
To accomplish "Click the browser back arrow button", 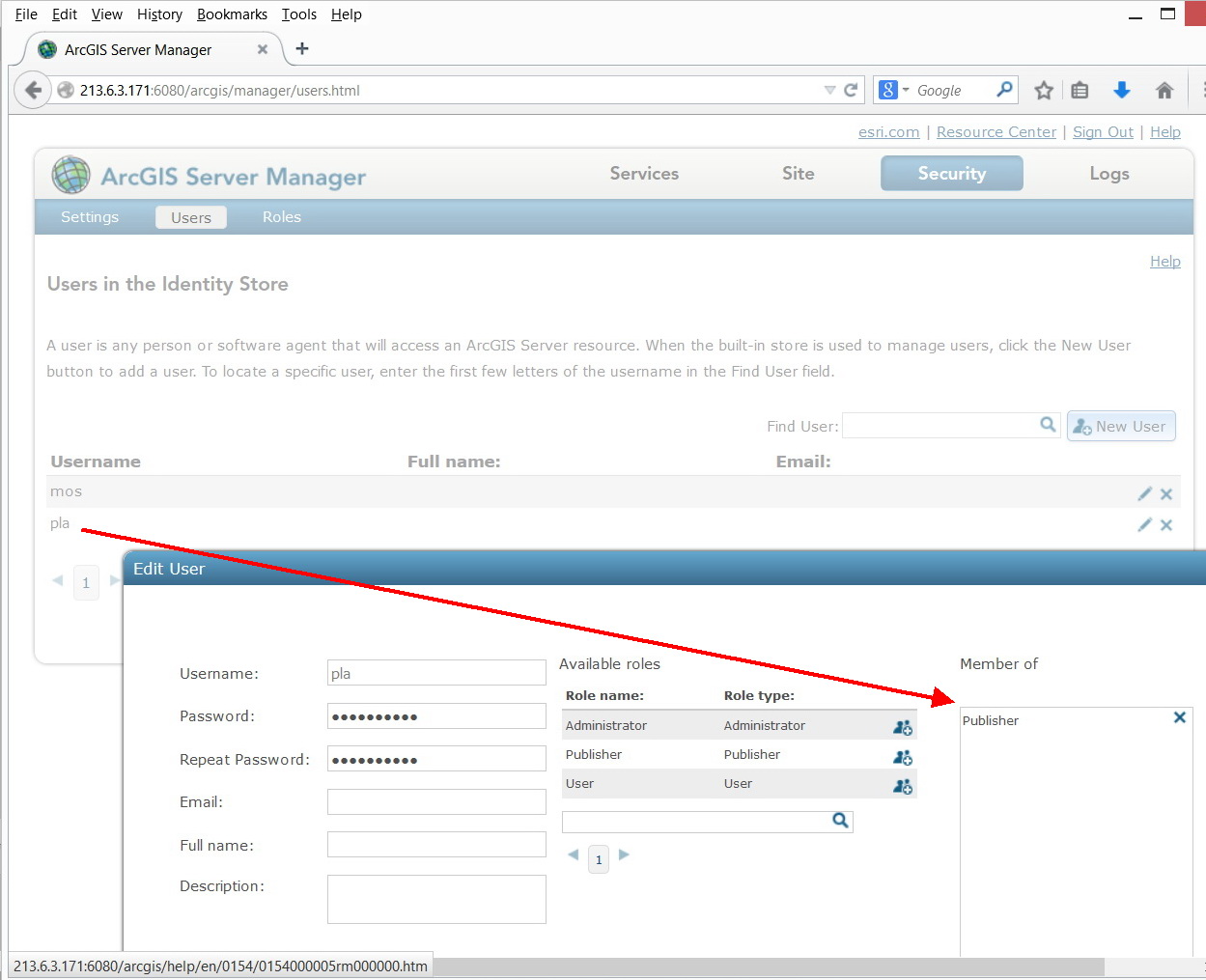I will (33, 90).
